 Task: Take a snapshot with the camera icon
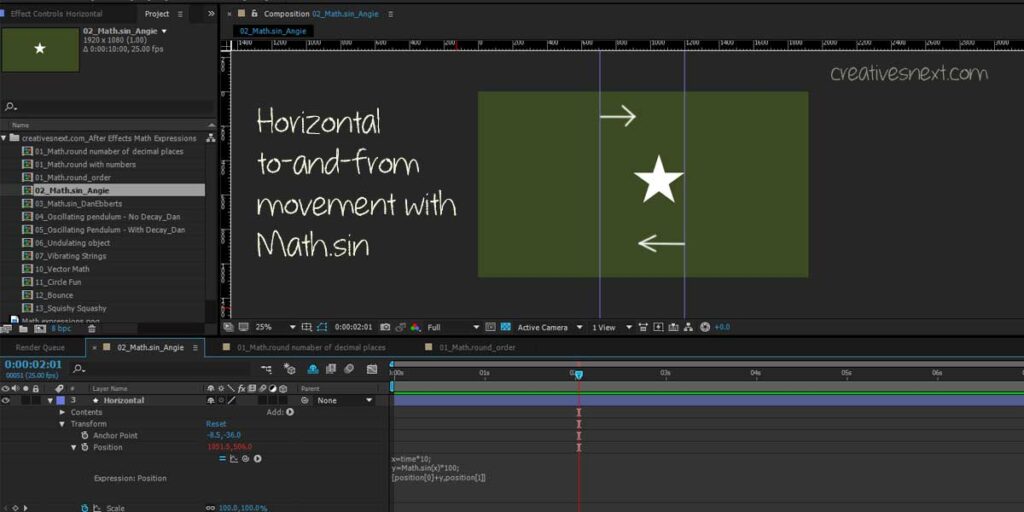[x=385, y=327]
